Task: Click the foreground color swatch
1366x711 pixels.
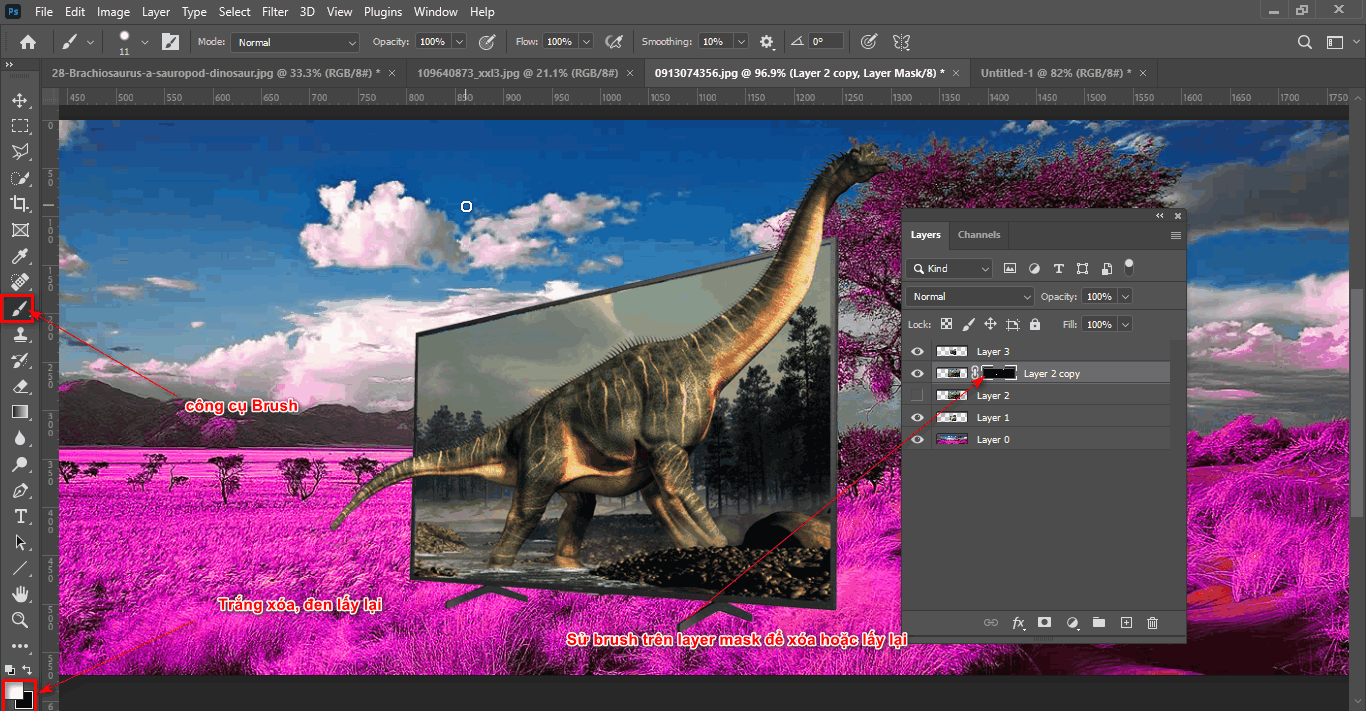Action: (15, 692)
